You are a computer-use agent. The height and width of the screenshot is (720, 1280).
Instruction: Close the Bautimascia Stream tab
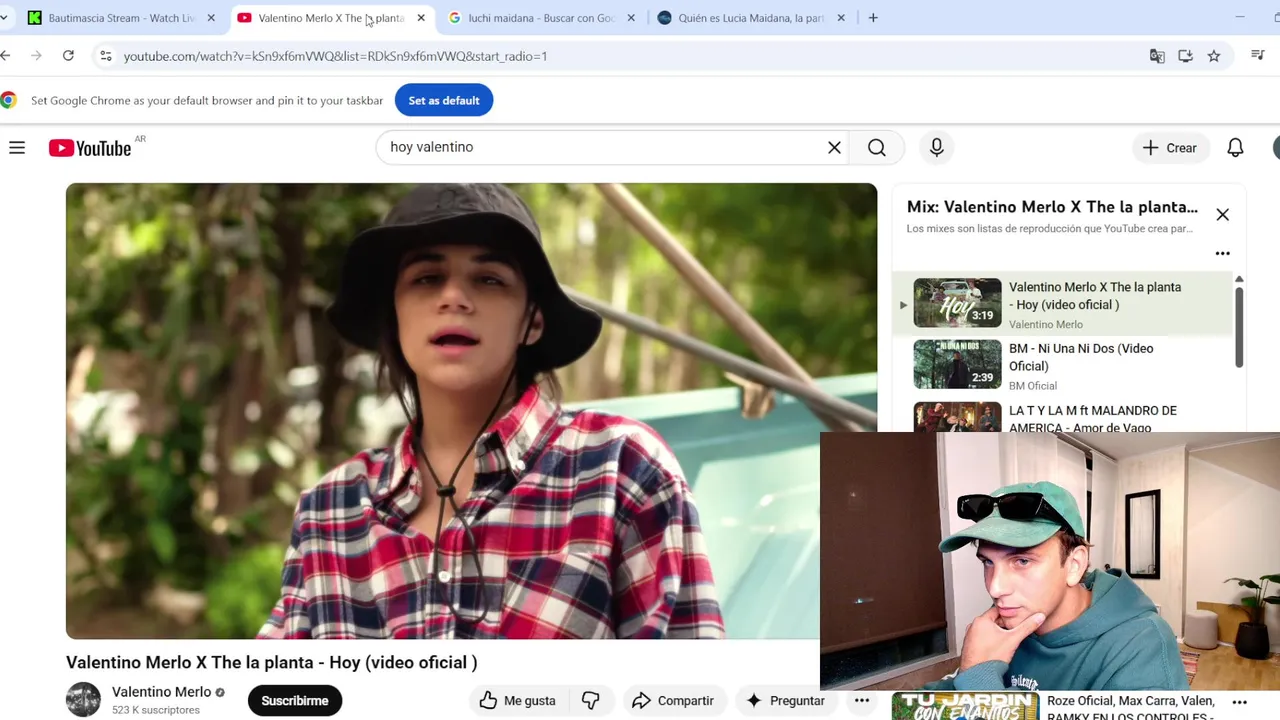click(x=211, y=18)
